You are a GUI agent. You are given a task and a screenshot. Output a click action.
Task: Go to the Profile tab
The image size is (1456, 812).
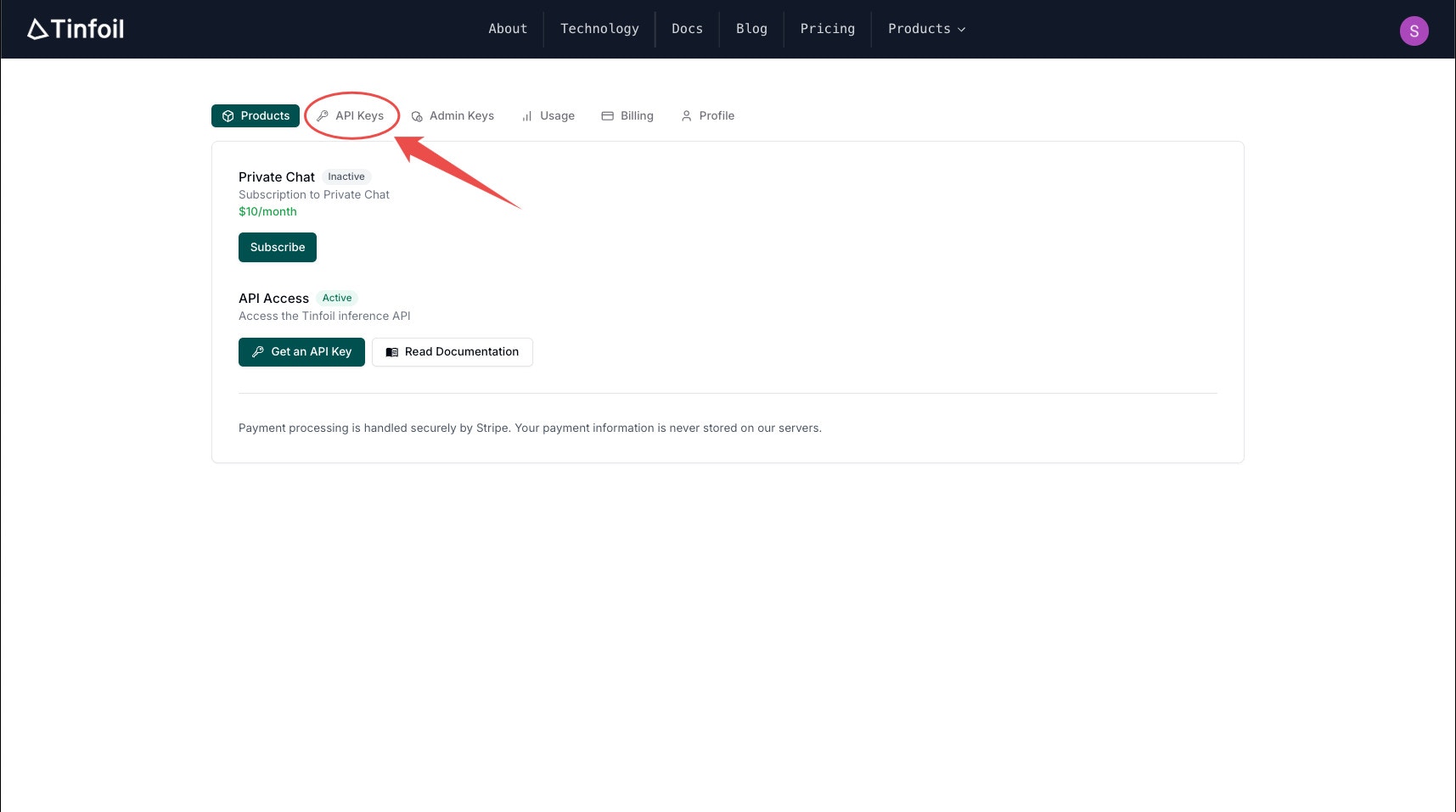(707, 115)
